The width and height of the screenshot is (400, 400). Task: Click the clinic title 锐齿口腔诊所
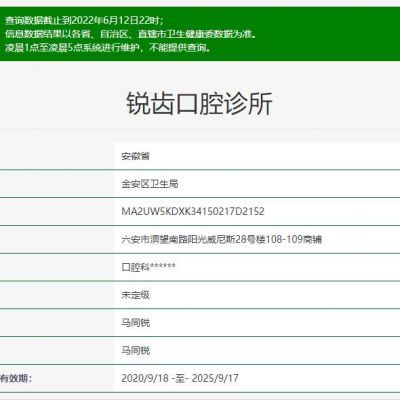(x=199, y=104)
